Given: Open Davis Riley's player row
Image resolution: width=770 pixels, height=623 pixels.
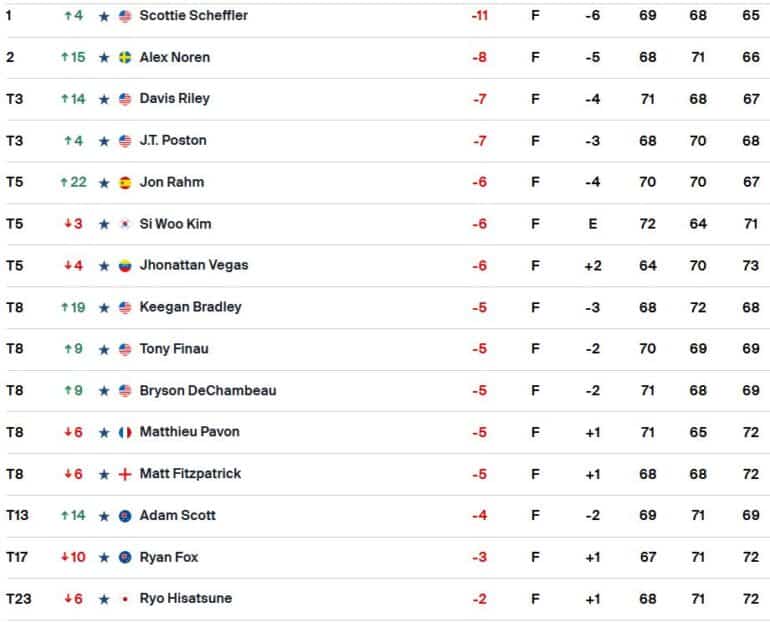Looking at the screenshot, I should tap(385, 99).
